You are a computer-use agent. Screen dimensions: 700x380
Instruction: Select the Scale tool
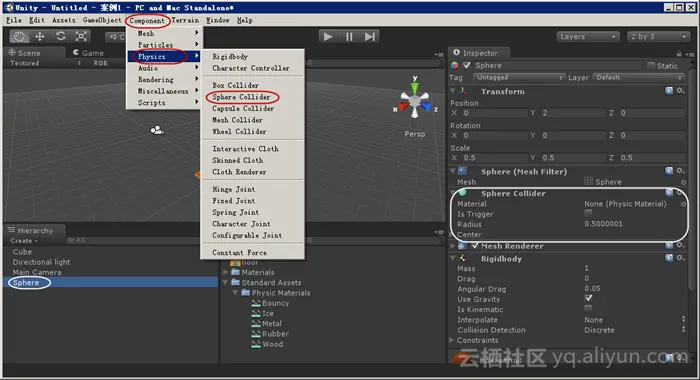click(x=81, y=37)
